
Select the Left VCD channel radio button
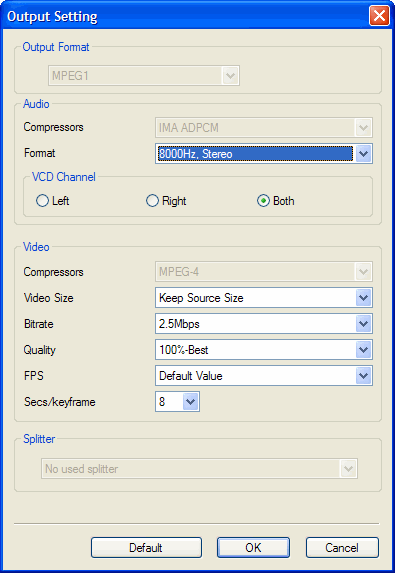point(42,201)
